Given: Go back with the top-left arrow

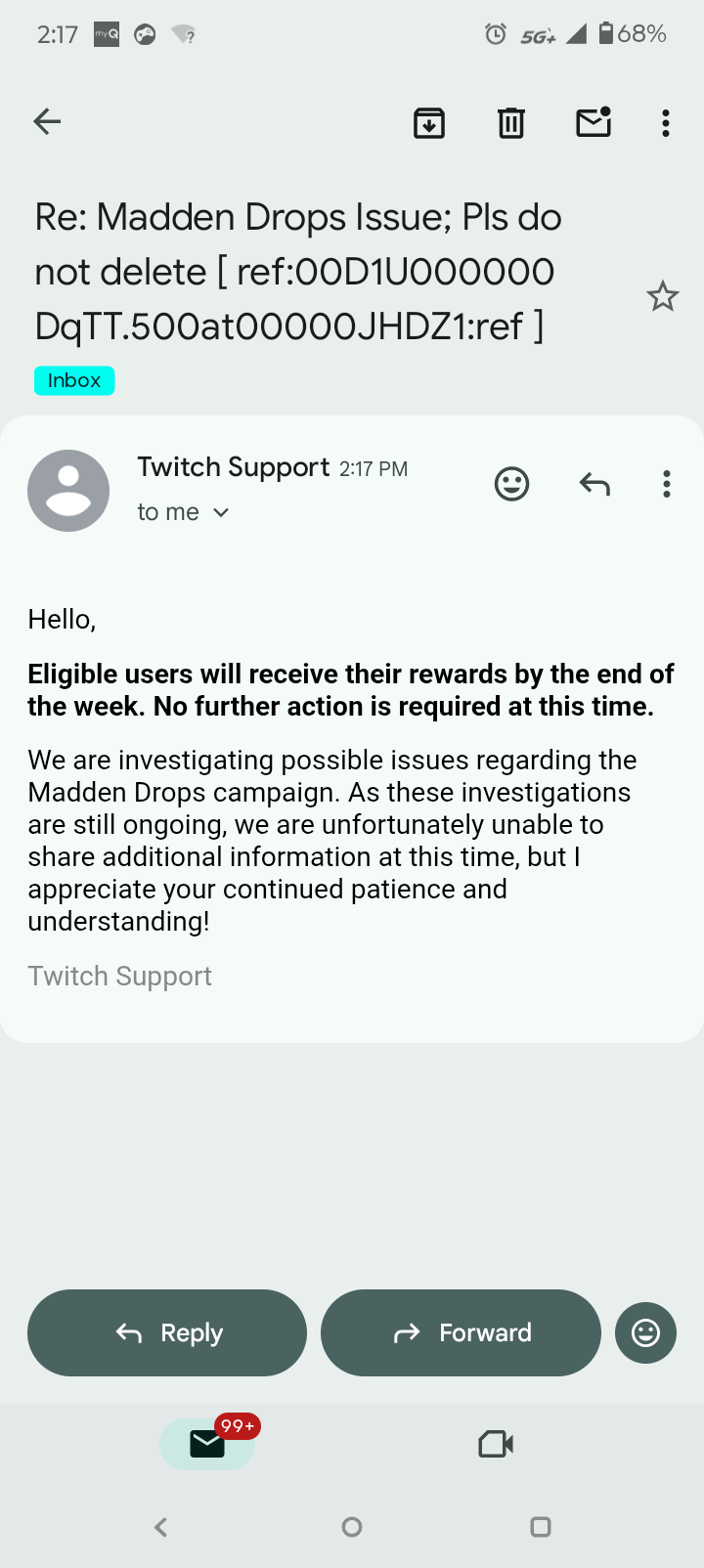Looking at the screenshot, I should [x=47, y=121].
